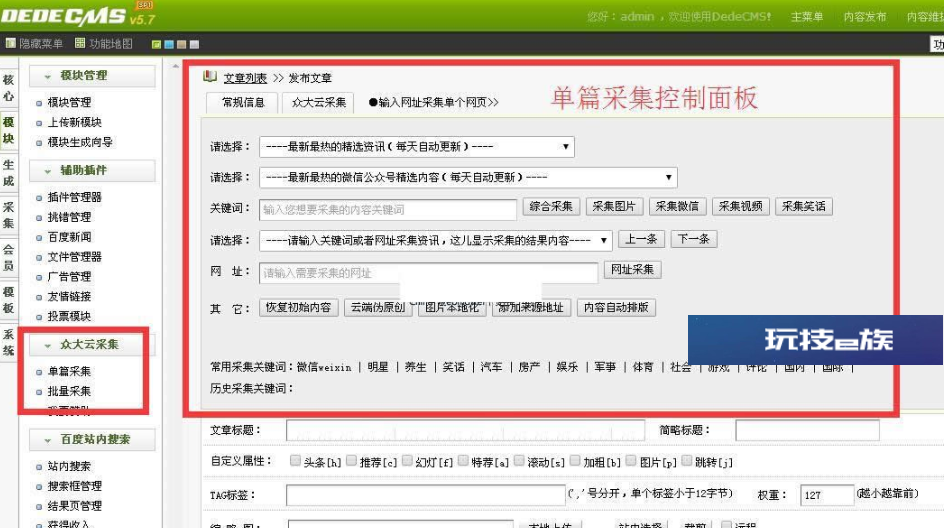Check the 幻灯[f] attribute checkbox
Screen dimensions: 944x528
click(x=407, y=461)
